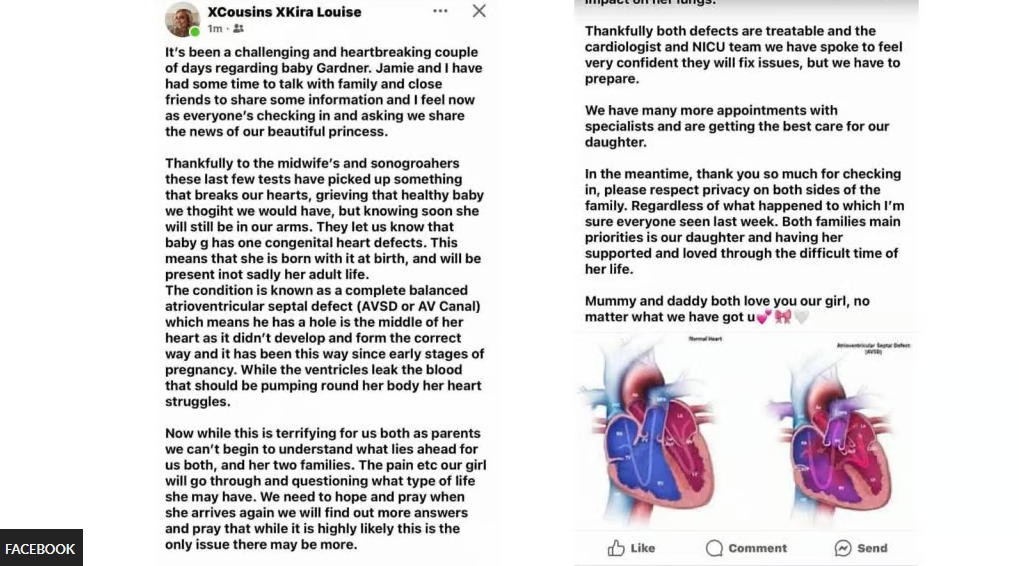Click the FACEBOOK source caption label

pyautogui.click(x=40, y=549)
